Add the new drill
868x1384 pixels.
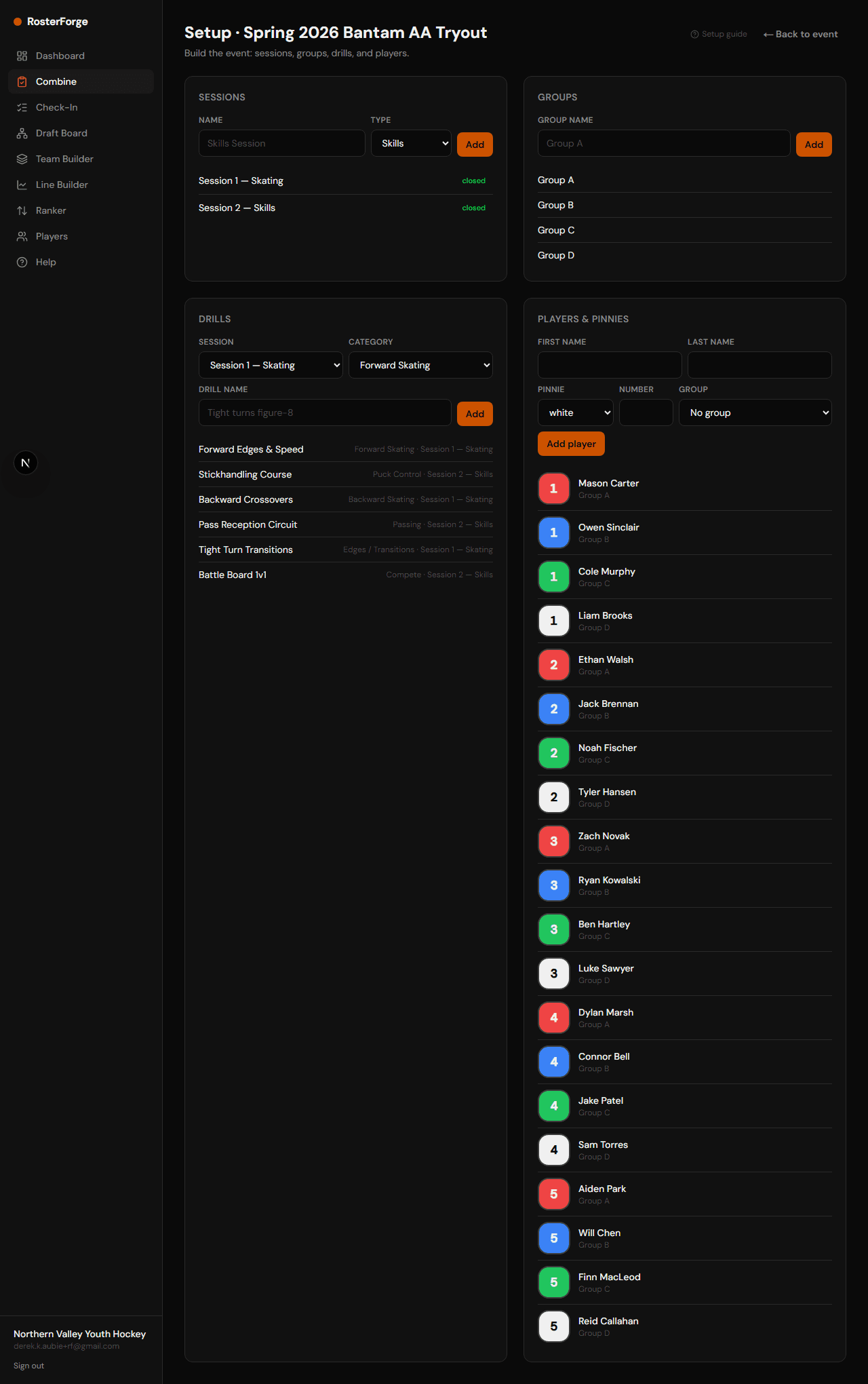(x=475, y=414)
